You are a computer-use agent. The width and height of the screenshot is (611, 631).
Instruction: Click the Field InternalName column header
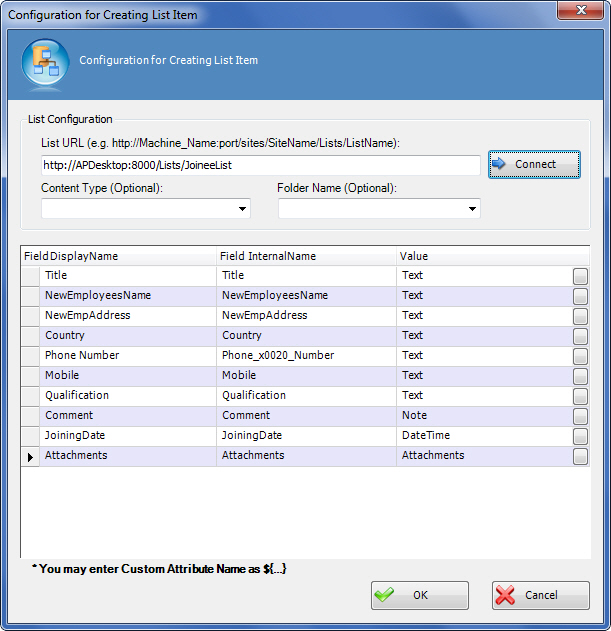tap(306, 256)
